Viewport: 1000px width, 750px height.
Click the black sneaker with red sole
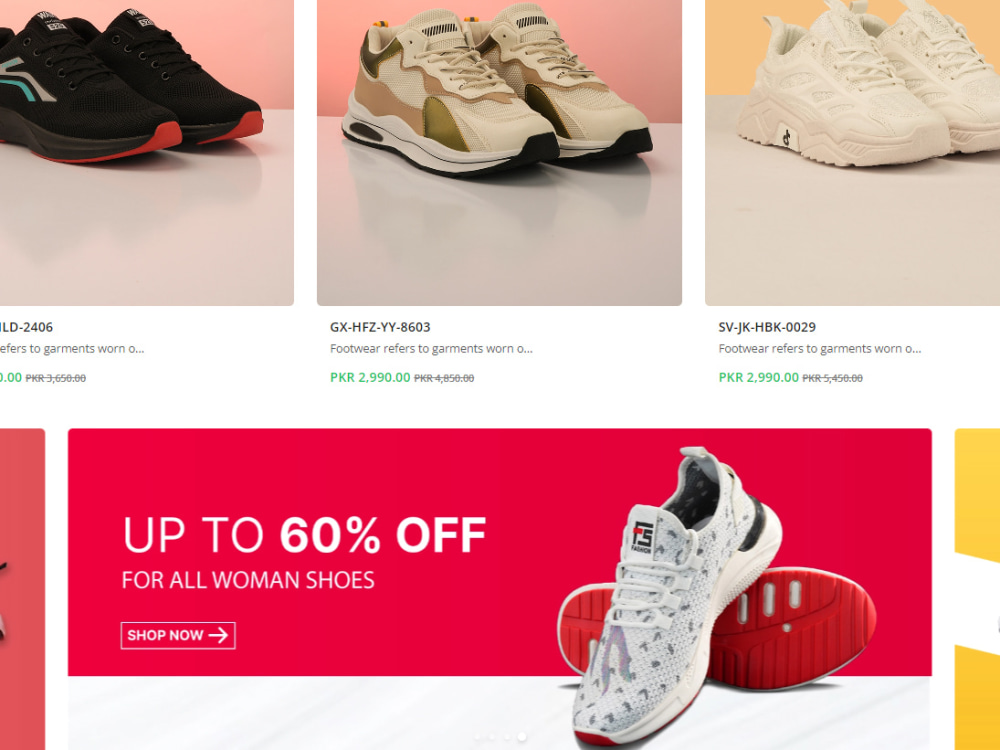(147, 152)
